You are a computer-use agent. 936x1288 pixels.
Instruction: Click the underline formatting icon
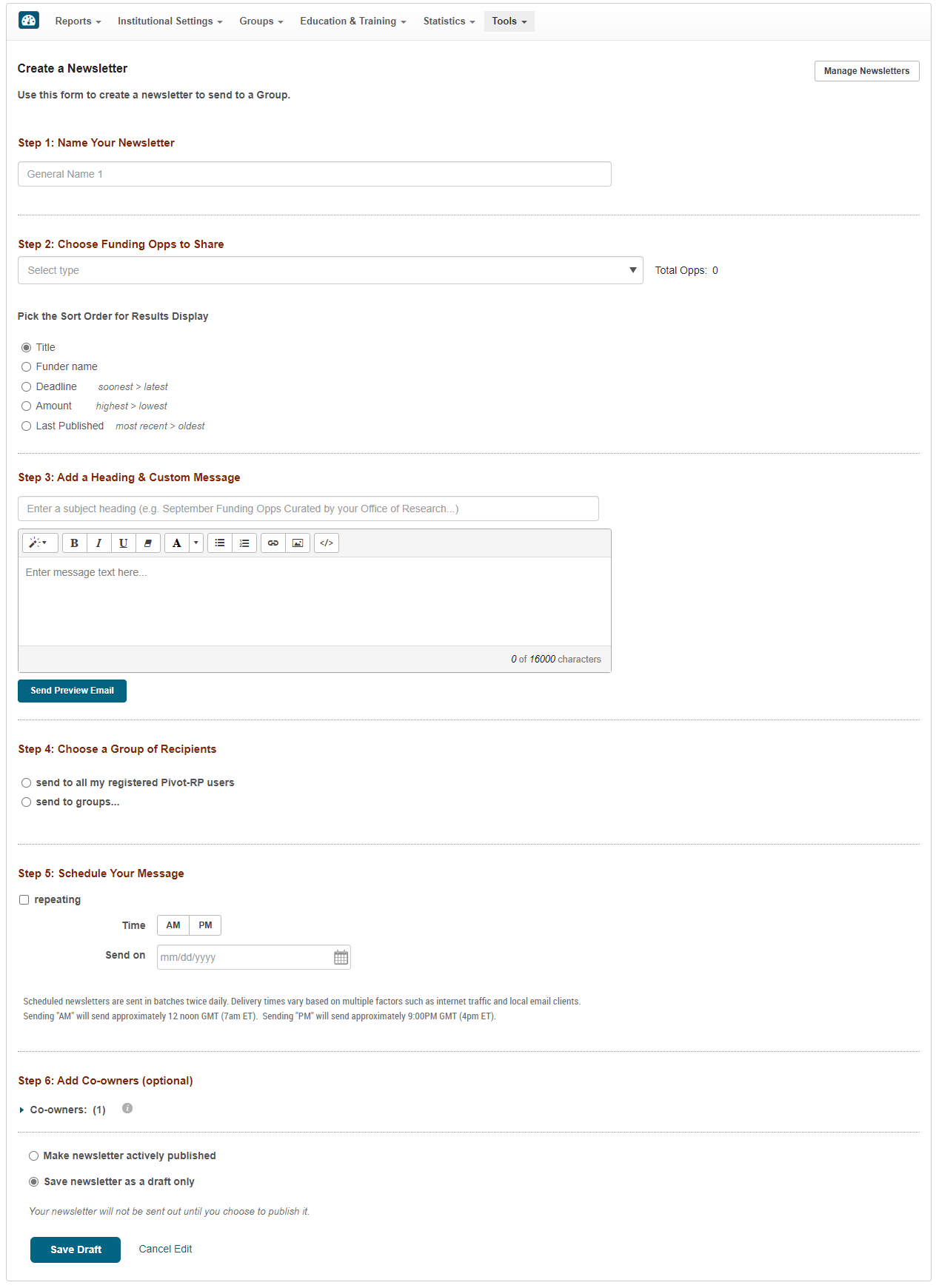point(123,543)
